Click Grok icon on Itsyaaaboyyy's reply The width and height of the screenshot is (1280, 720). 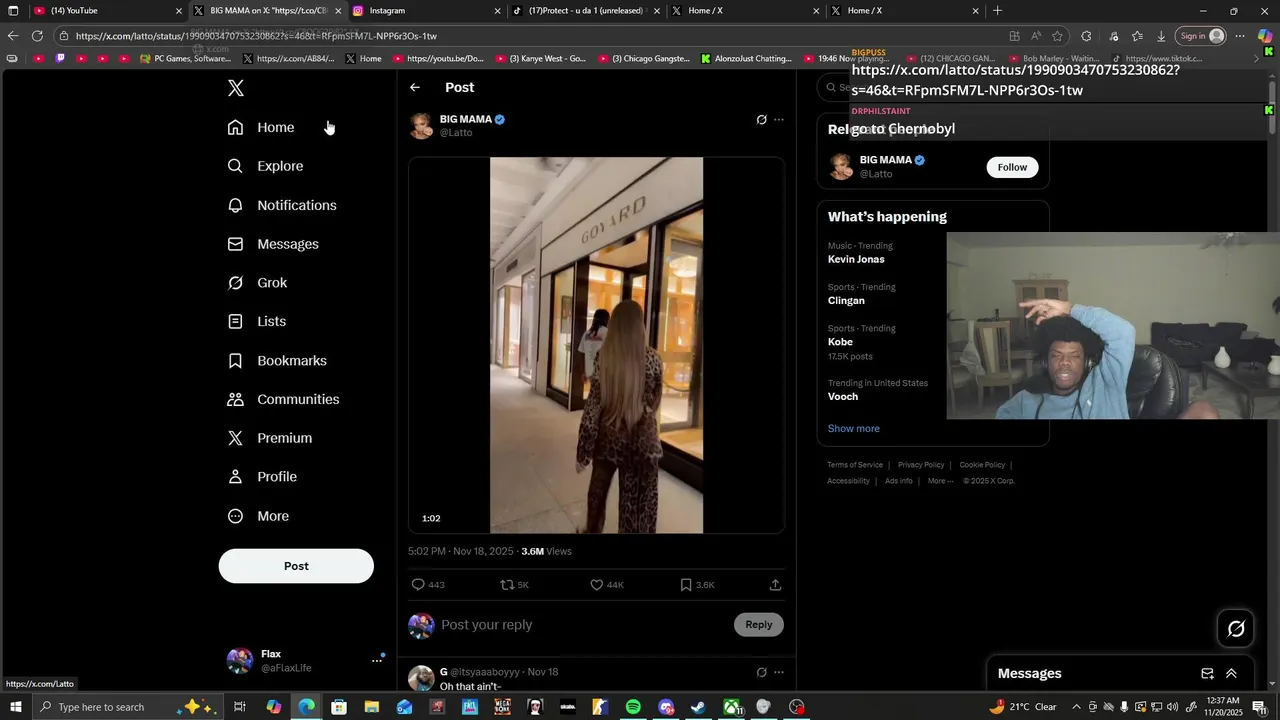(761, 672)
